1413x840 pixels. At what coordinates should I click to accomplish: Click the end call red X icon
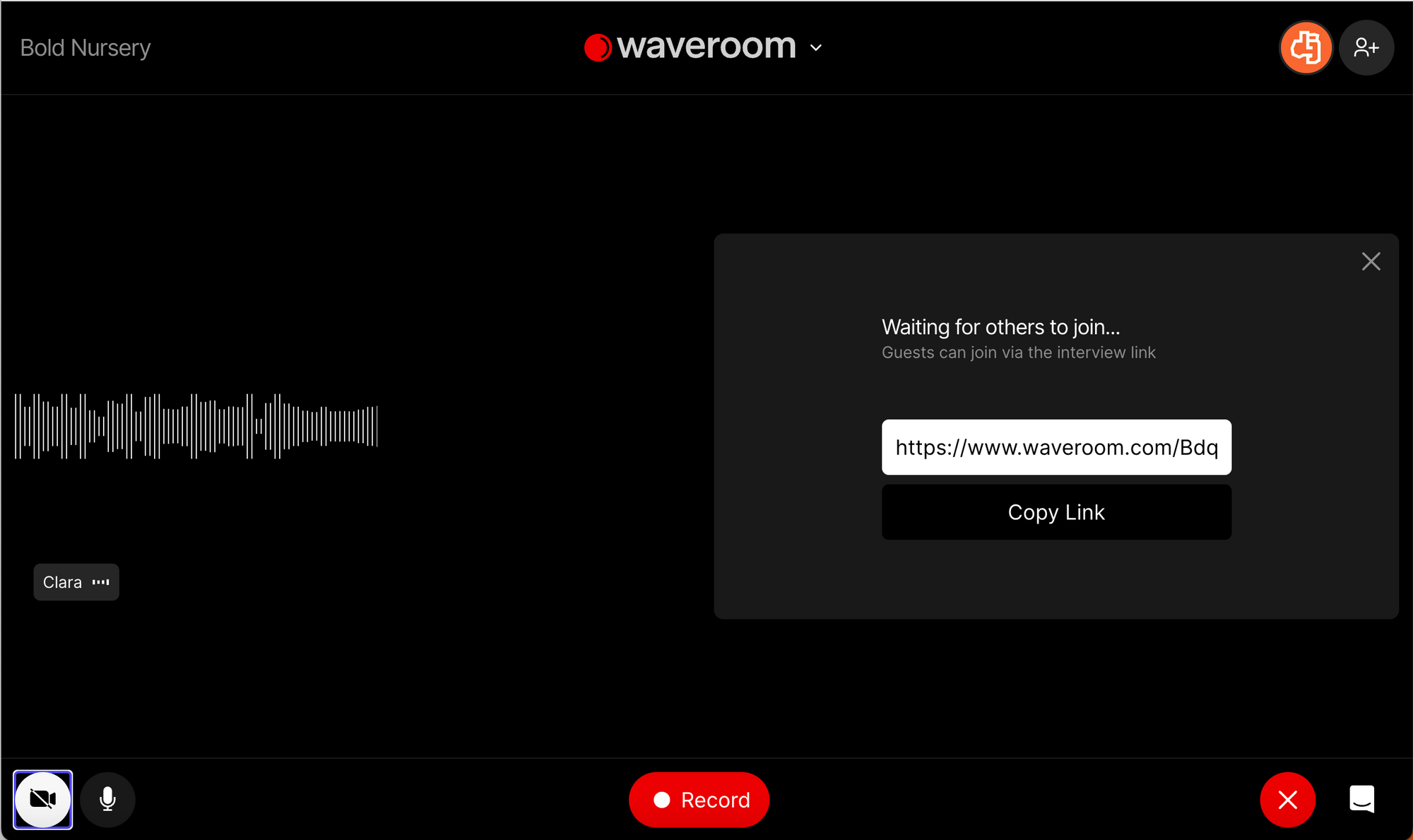click(1289, 799)
